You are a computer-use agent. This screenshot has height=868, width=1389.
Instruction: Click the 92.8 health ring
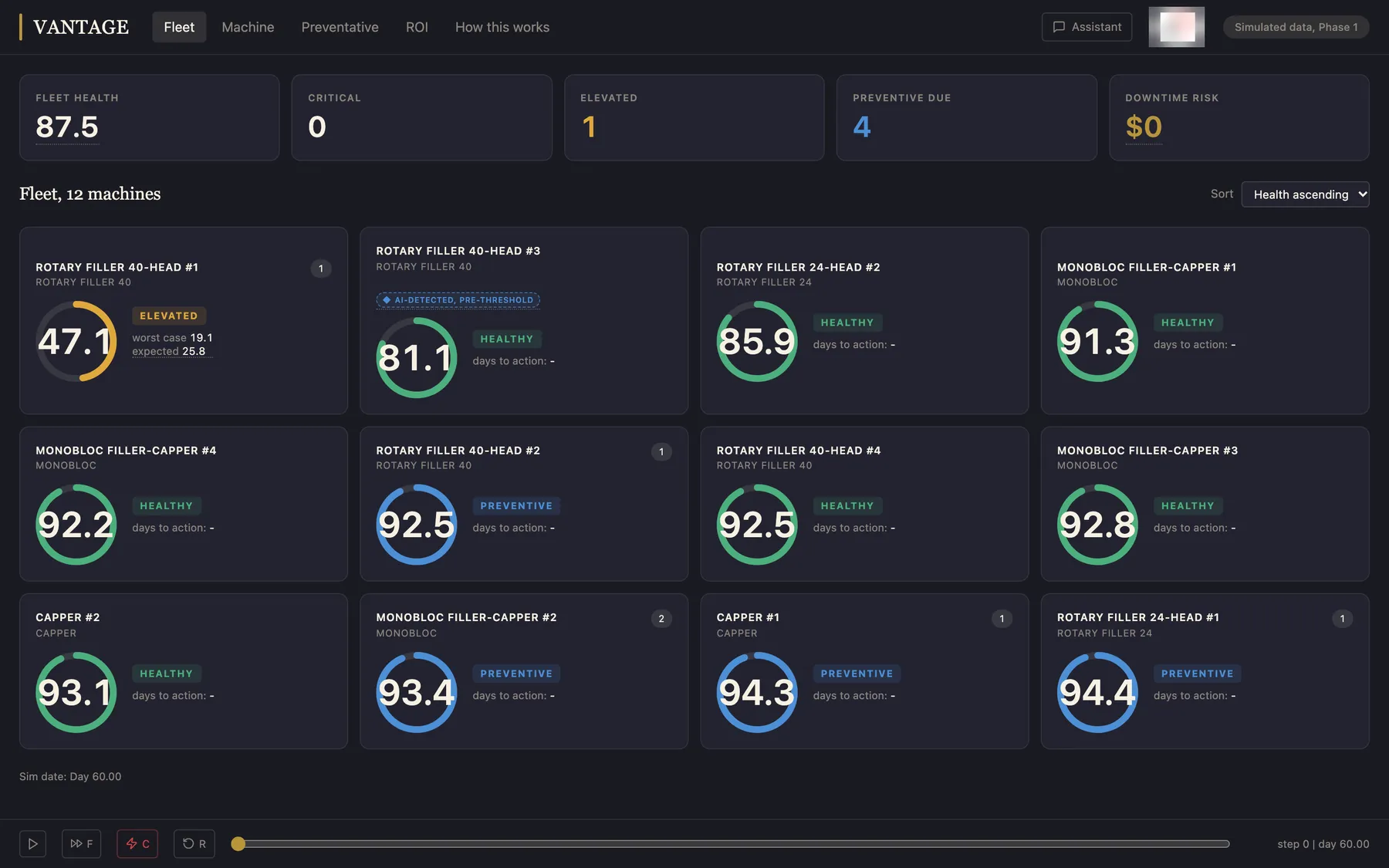pos(1097,525)
